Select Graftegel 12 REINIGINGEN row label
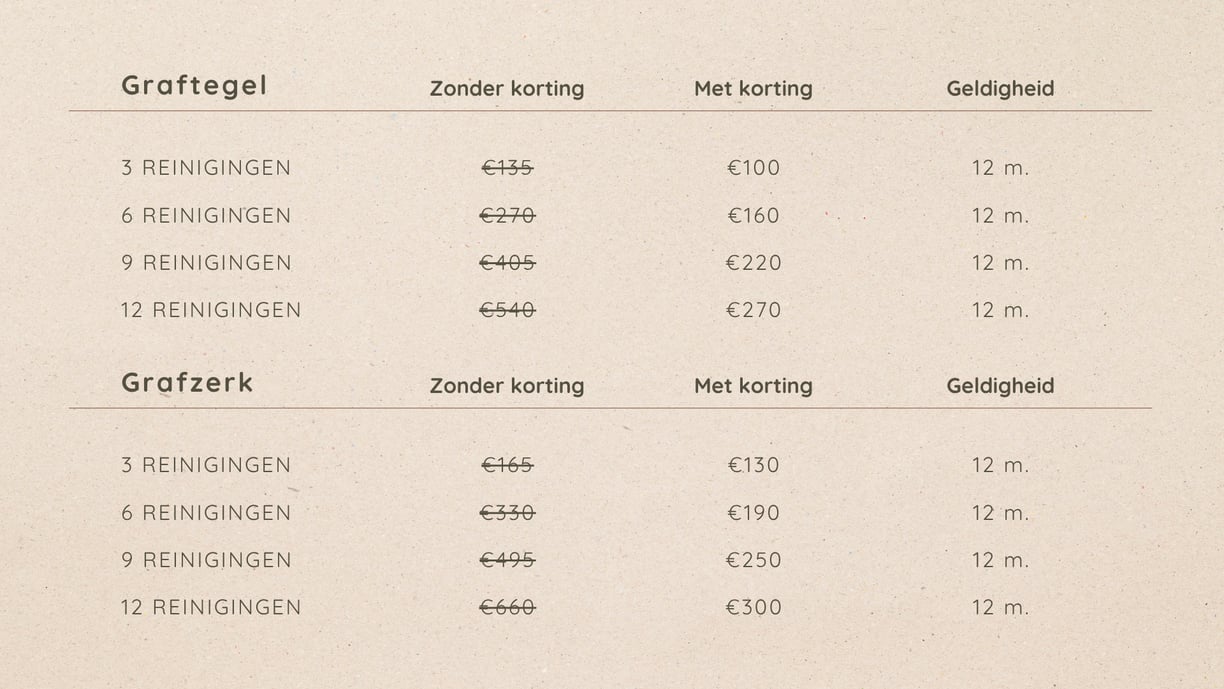This screenshot has width=1224, height=689. click(x=211, y=310)
